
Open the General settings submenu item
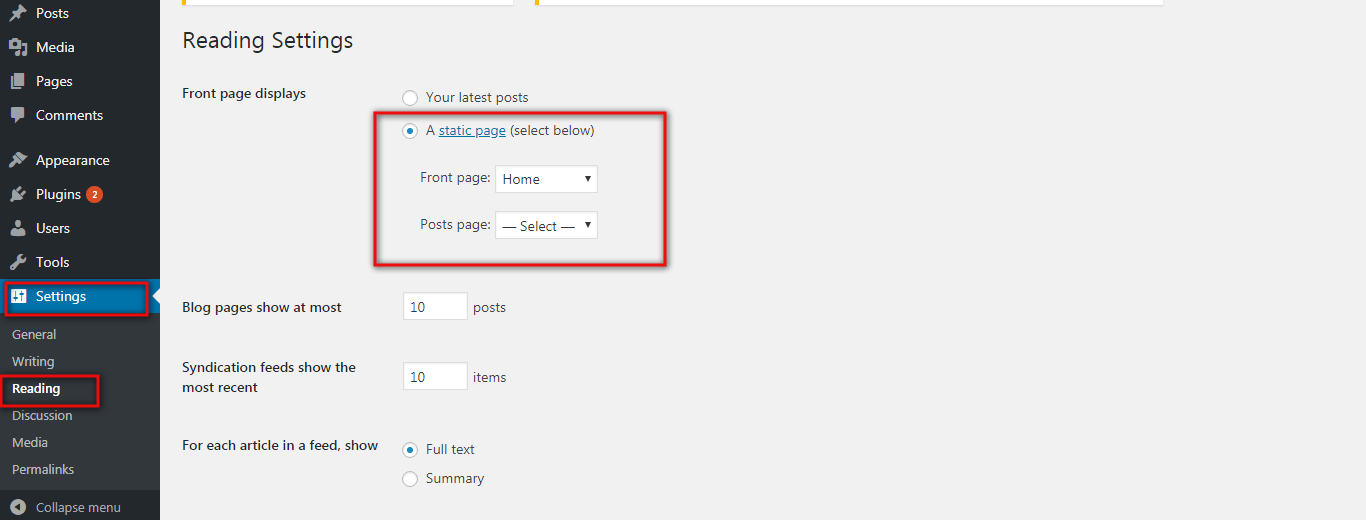point(34,334)
